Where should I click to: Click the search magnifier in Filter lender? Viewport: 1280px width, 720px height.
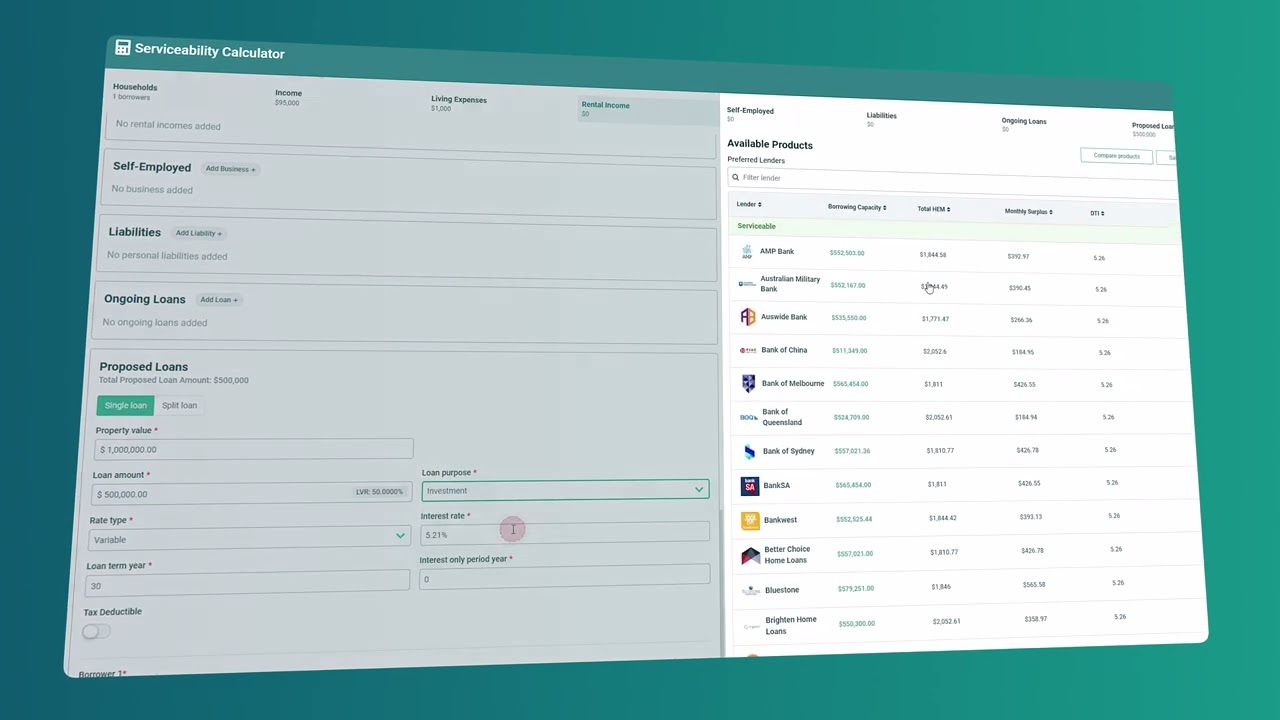click(x=735, y=177)
